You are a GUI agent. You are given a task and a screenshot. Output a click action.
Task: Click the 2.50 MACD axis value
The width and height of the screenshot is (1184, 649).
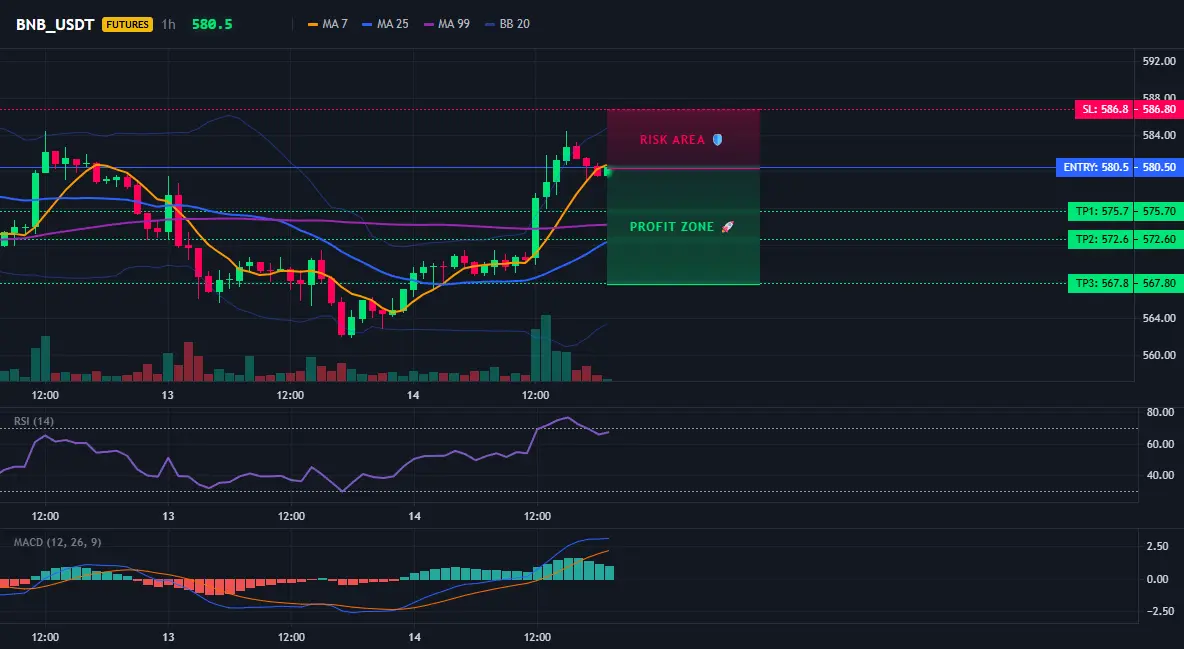point(1158,546)
